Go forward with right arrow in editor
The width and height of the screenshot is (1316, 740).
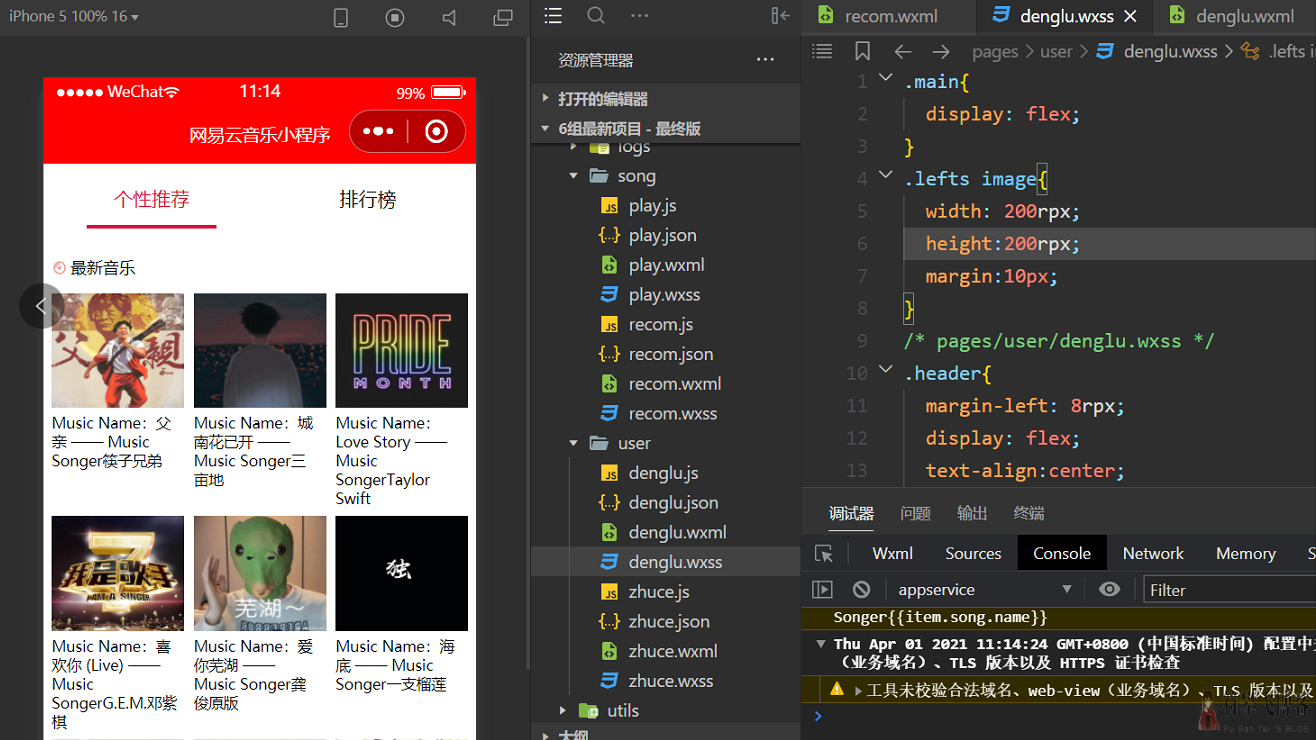(x=941, y=51)
